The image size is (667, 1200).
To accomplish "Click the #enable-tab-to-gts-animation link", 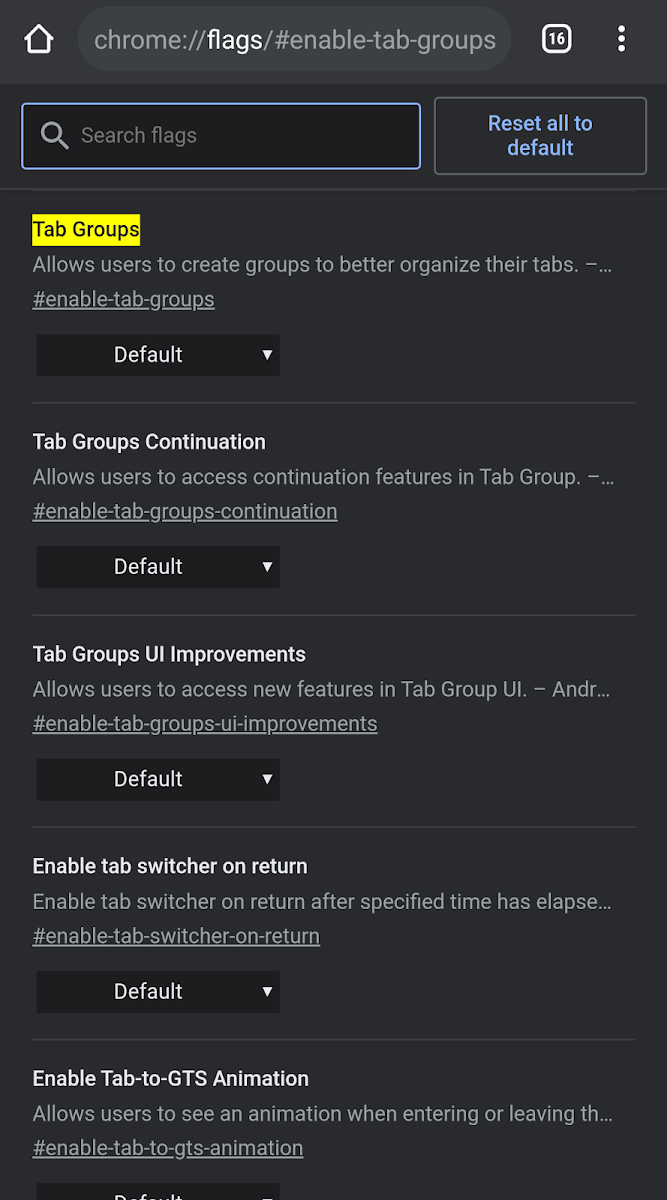I will [x=168, y=1148].
